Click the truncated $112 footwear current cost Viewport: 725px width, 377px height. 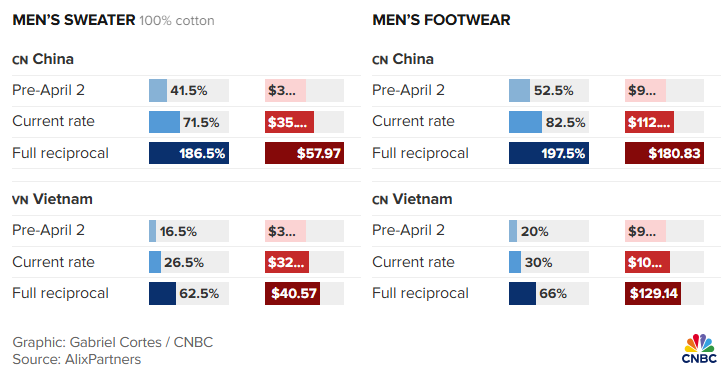tap(649, 122)
